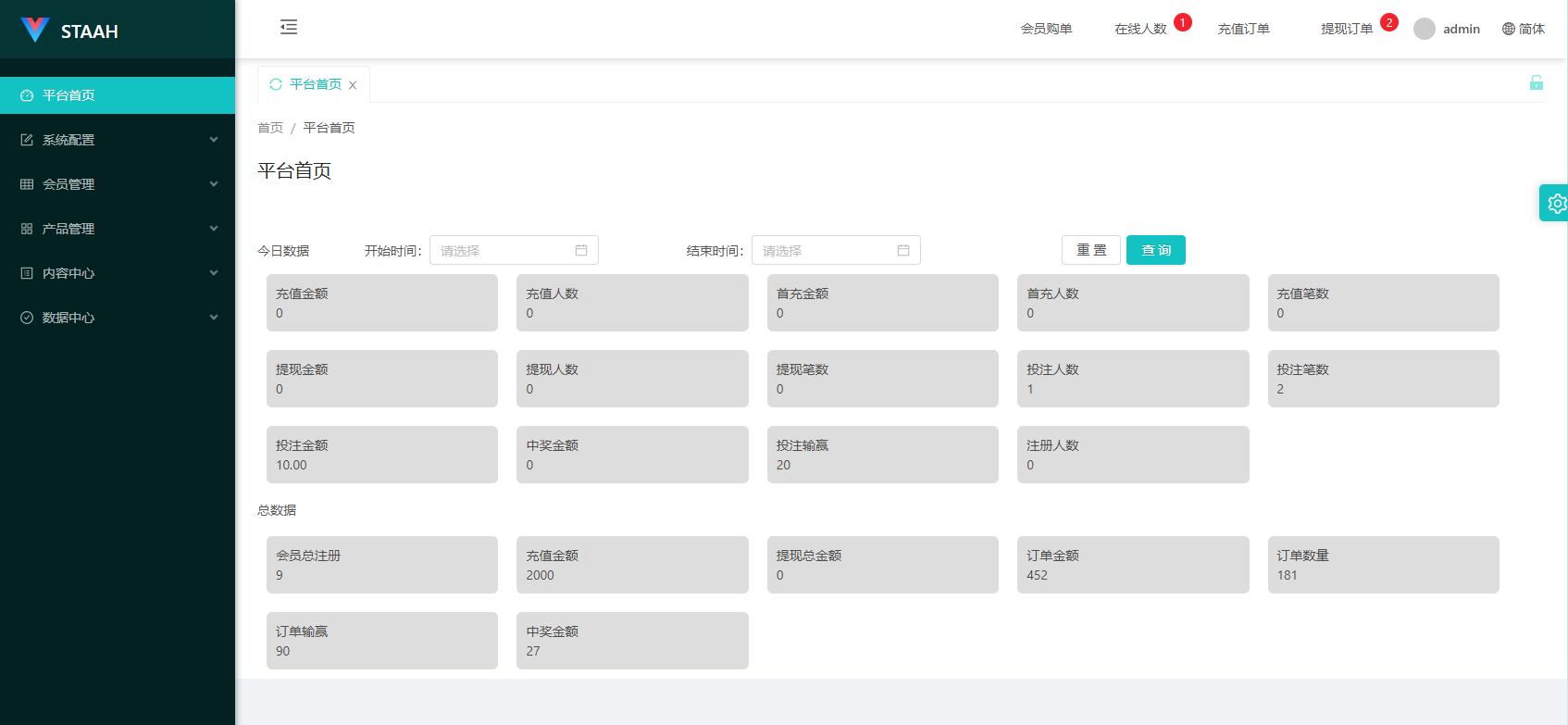Click the table icon next to 会员管理
This screenshot has width=1568, height=725.
point(27,184)
